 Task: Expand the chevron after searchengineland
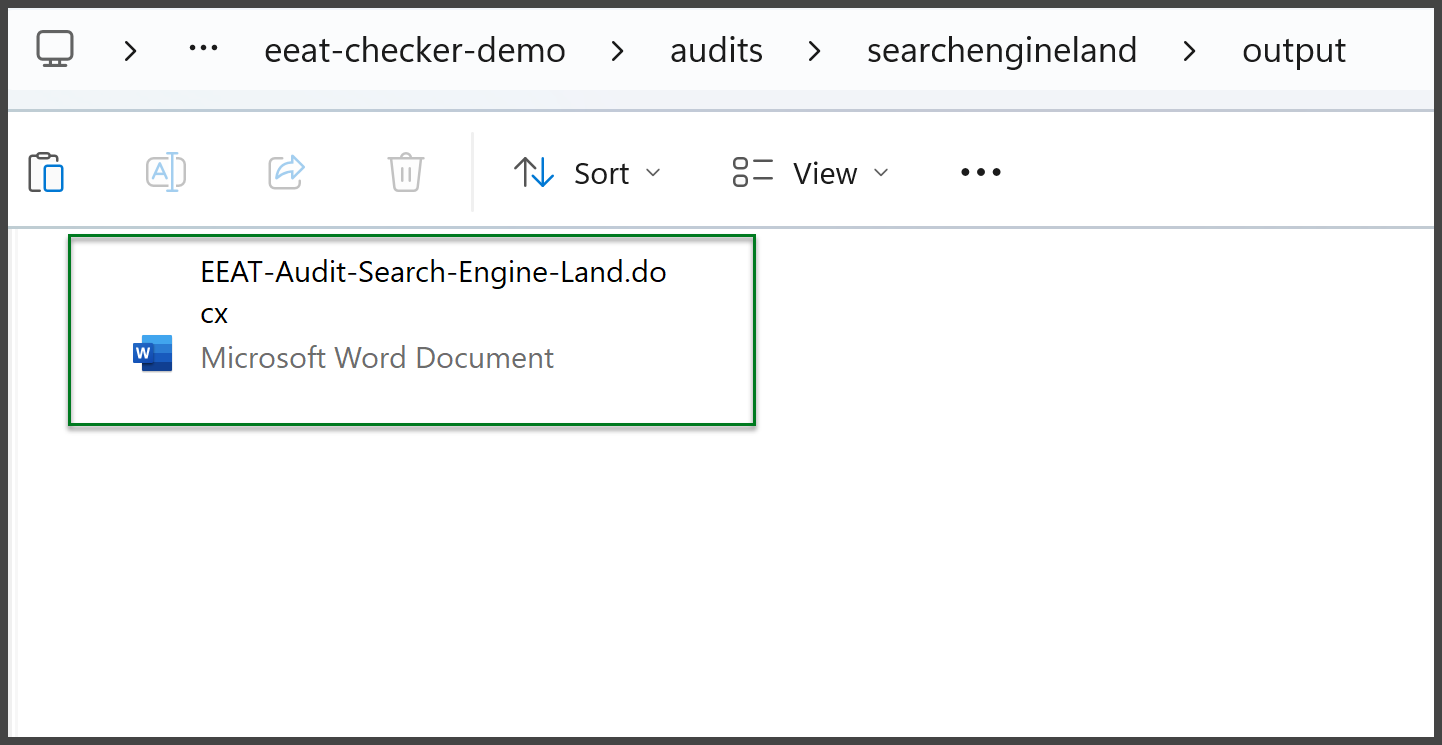(x=1189, y=50)
